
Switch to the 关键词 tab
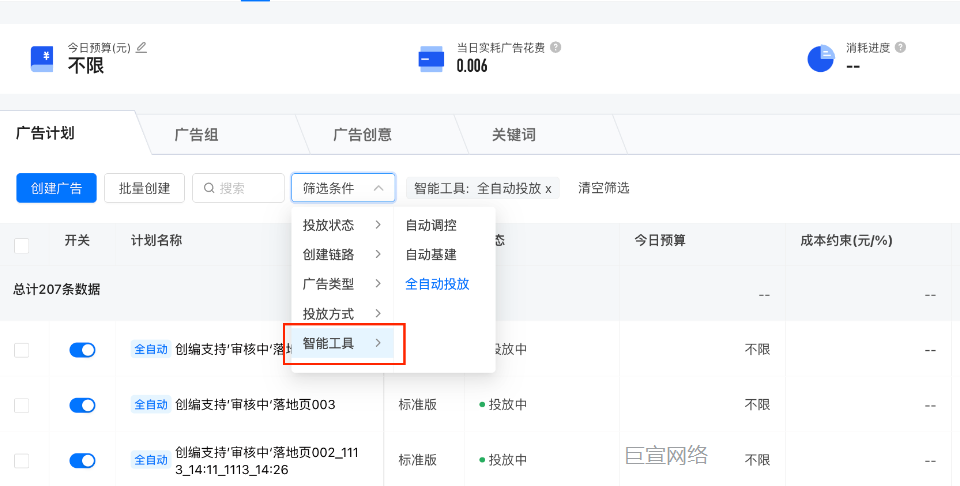pos(514,135)
